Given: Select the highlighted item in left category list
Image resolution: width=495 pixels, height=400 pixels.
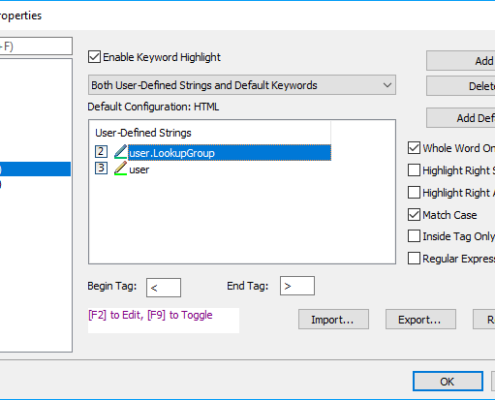Looking at the screenshot, I should [x=35, y=169].
